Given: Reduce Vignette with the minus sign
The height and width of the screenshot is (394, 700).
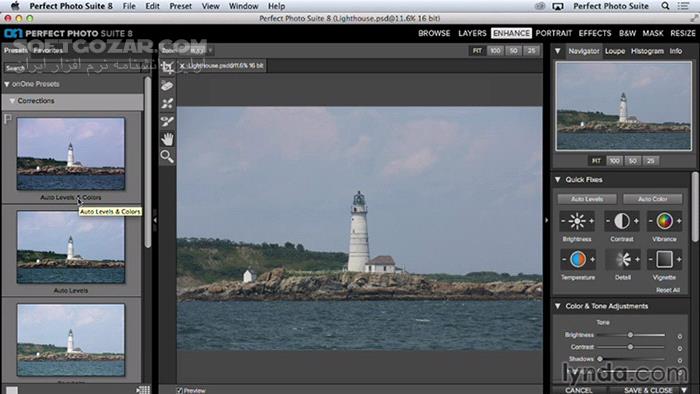Looking at the screenshot, I should tap(650, 259).
